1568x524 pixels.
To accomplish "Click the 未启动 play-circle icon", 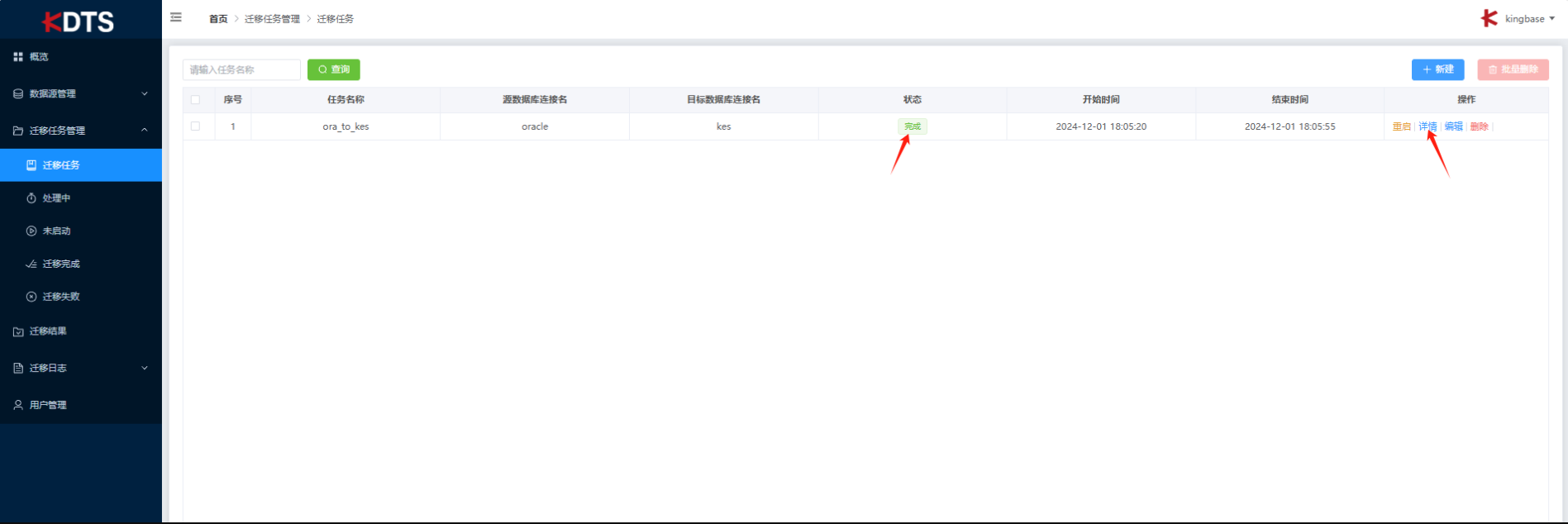I will pyautogui.click(x=31, y=231).
